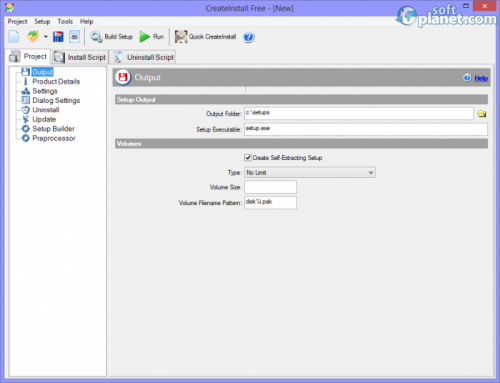The width and height of the screenshot is (500, 383).
Task: Click the Help link in the Output header
Action: [481, 78]
